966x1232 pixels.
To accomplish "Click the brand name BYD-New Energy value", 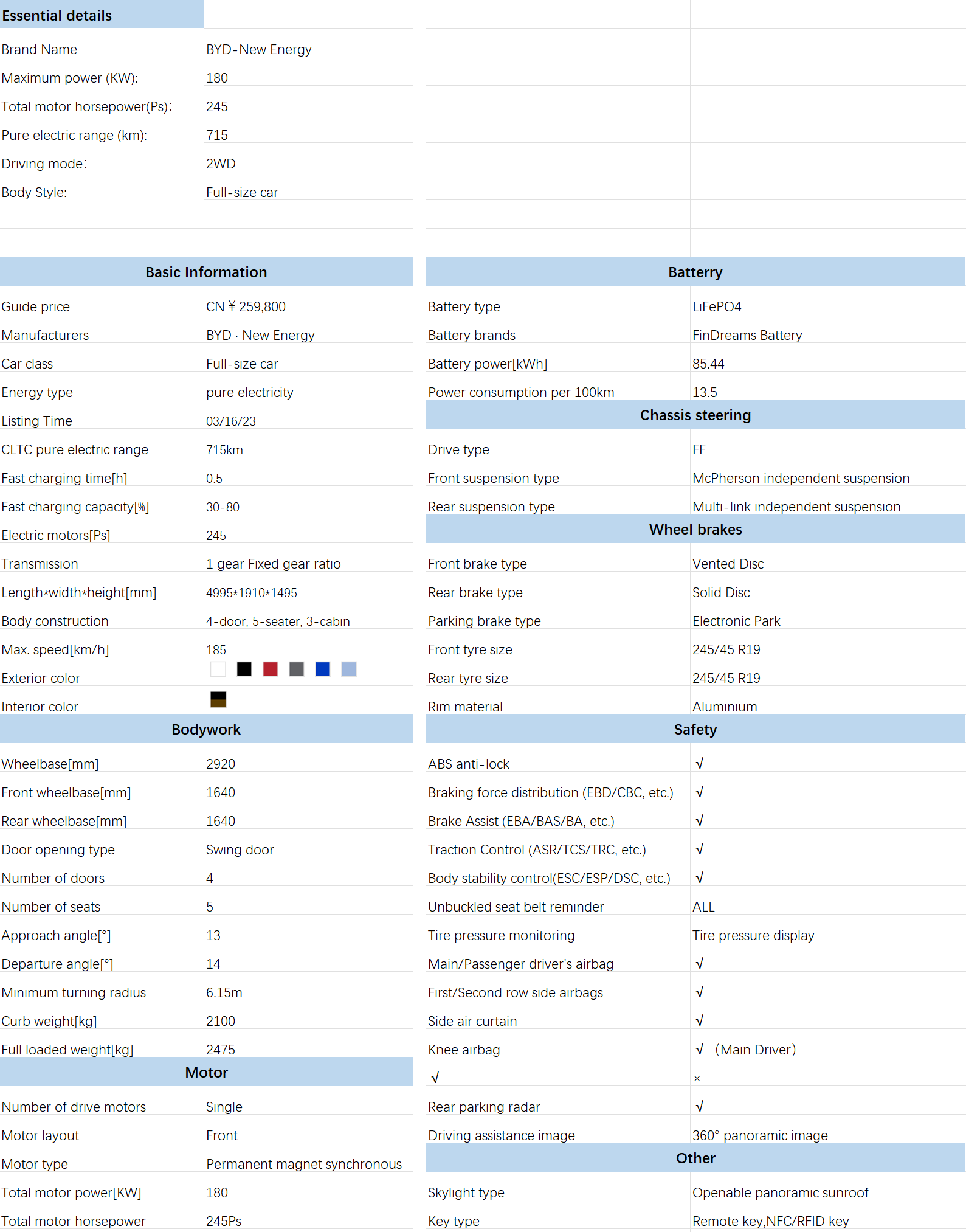I will click(259, 49).
